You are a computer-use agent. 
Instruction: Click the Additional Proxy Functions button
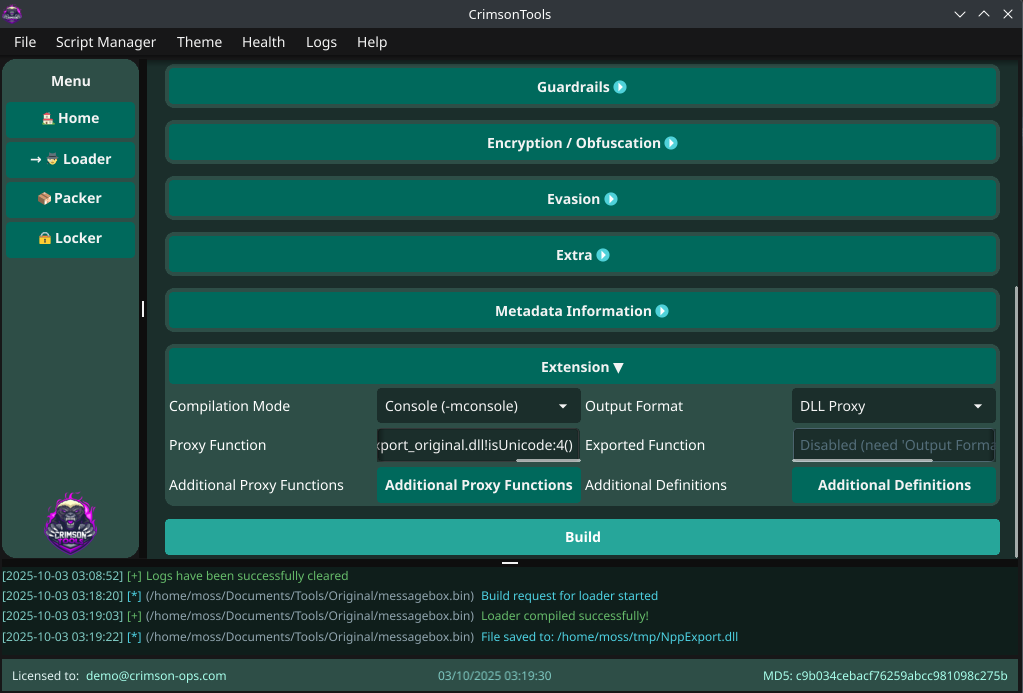tap(478, 485)
